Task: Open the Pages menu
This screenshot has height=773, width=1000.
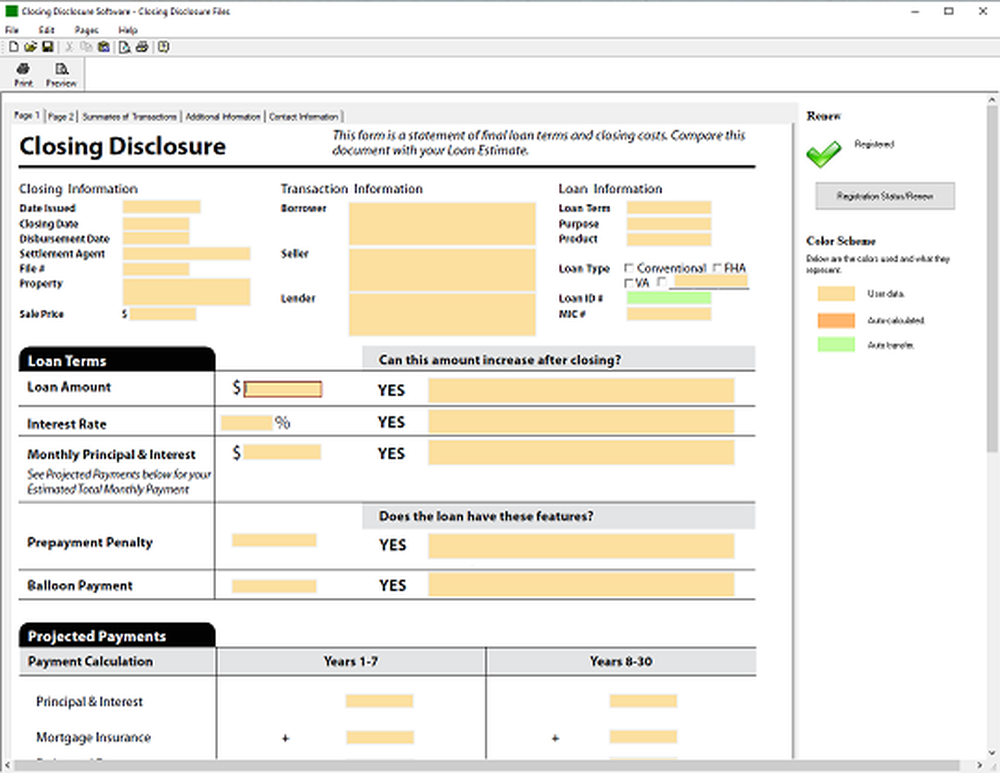Action: pyautogui.click(x=86, y=30)
